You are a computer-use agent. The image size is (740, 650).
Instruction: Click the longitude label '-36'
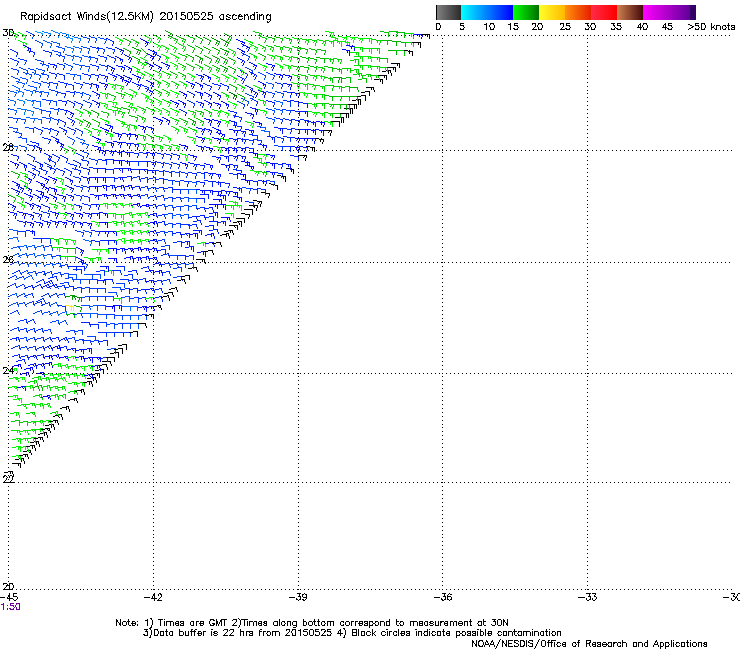tap(443, 597)
